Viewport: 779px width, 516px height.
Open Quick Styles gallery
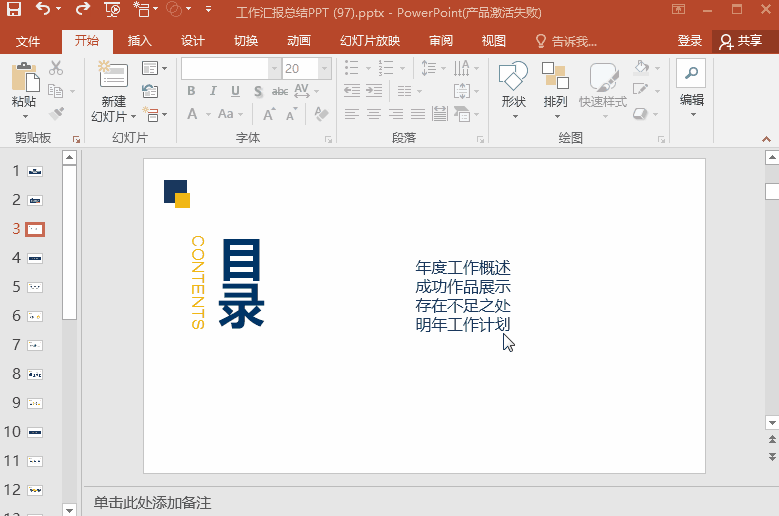[x=603, y=89]
